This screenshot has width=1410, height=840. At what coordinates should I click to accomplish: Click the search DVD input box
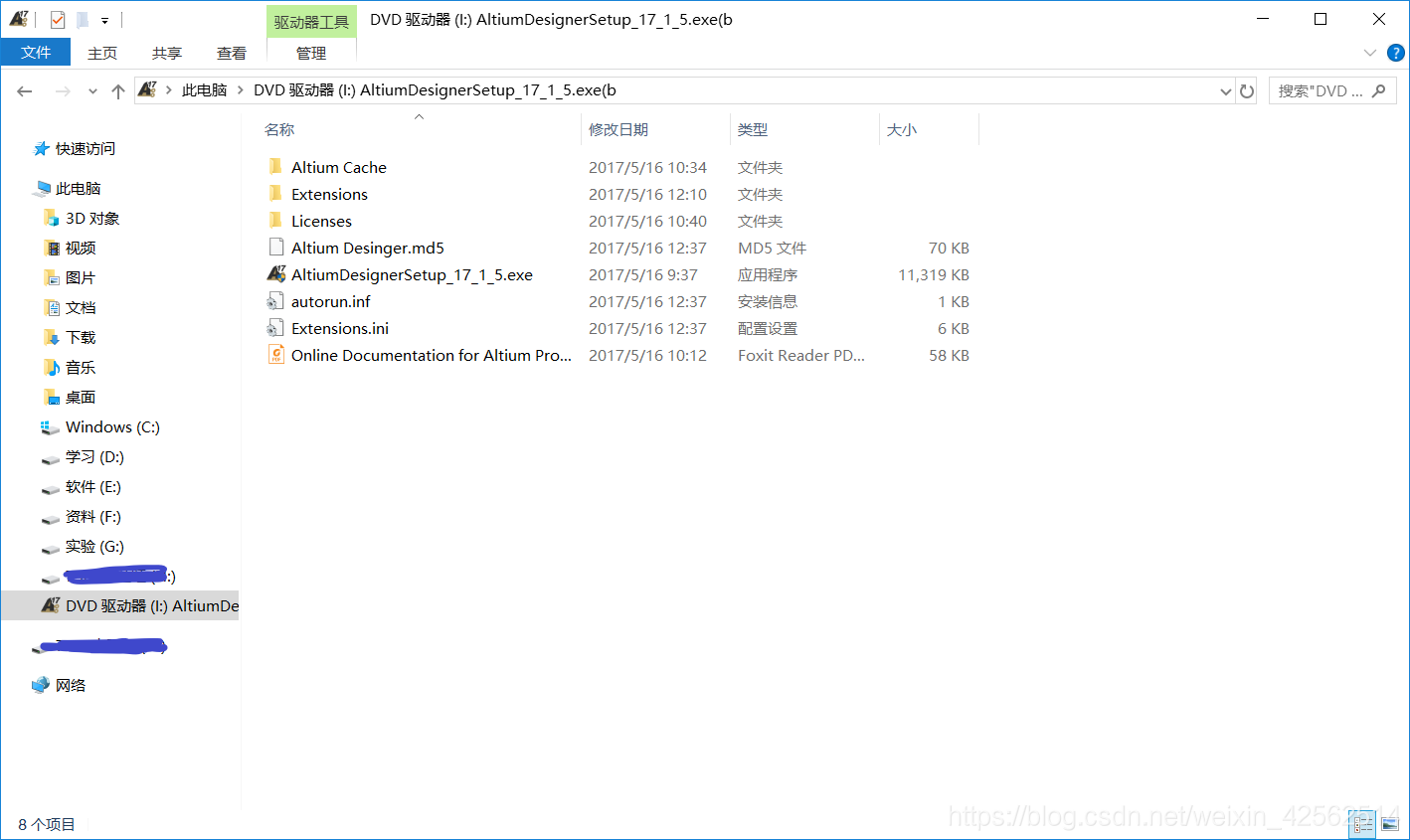(x=1321, y=90)
